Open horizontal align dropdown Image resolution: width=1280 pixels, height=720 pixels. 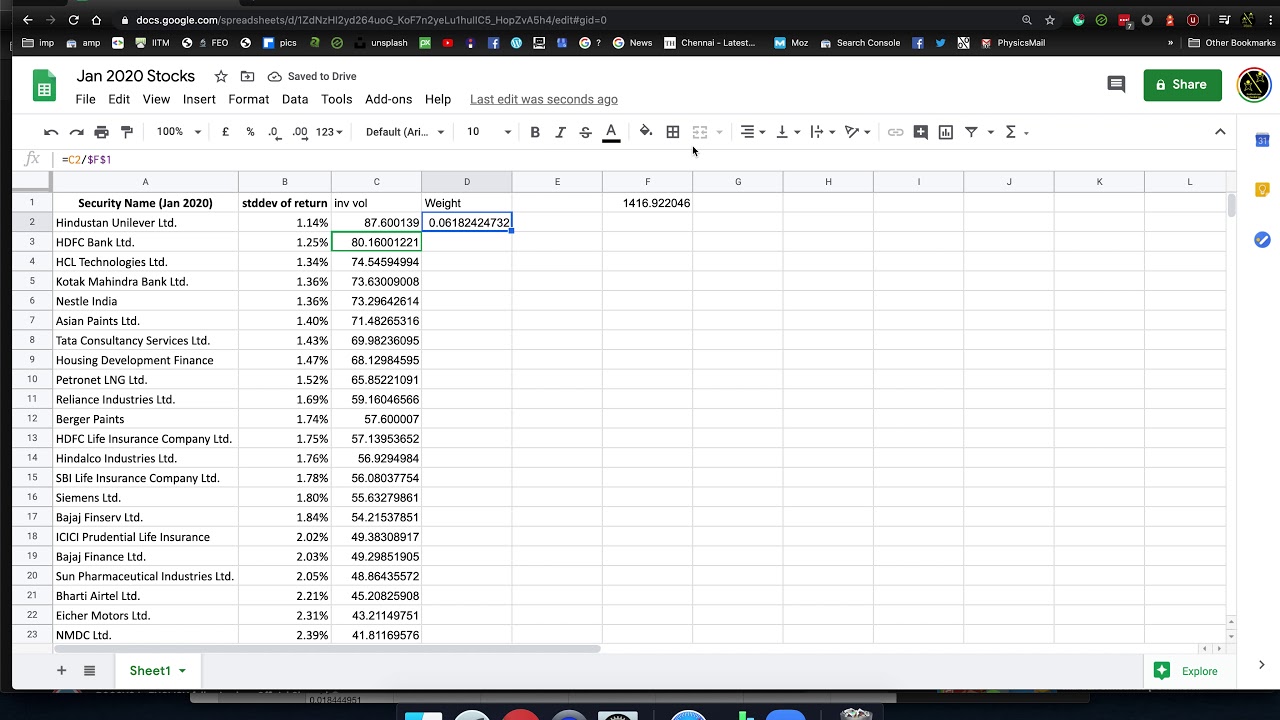click(752, 132)
